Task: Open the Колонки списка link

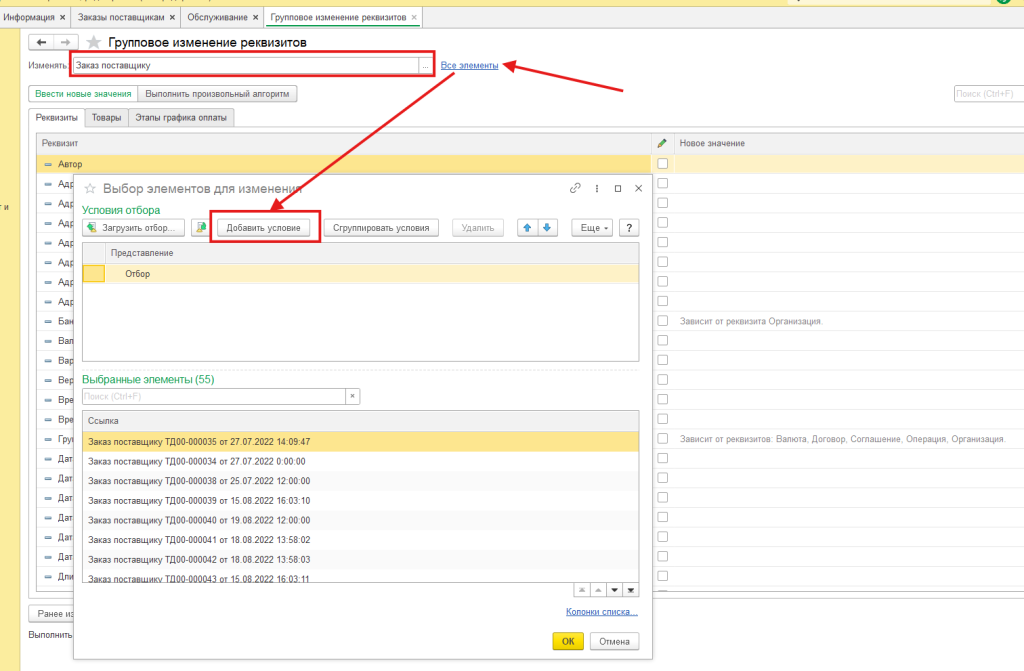Action: [601, 612]
